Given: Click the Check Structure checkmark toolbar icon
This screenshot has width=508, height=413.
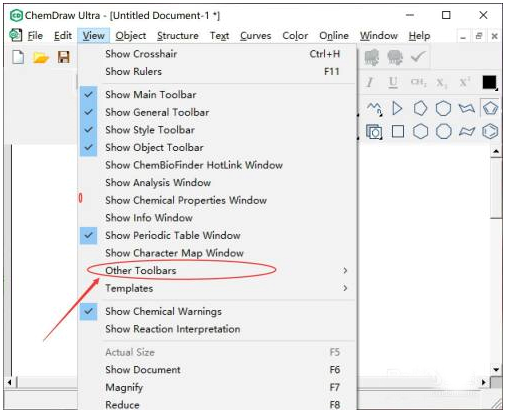Looking at the screenshot, I should tap(418, 56).
